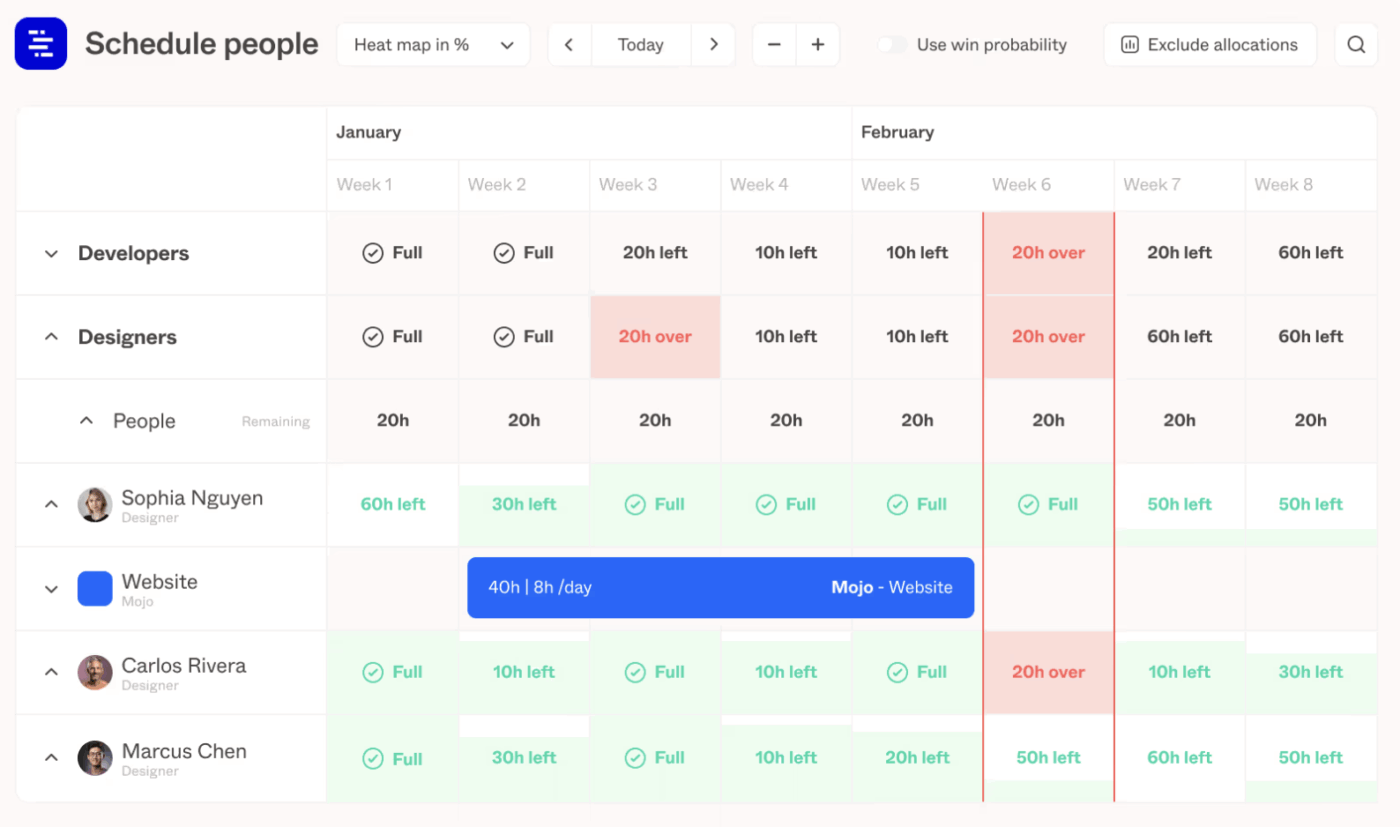The image size is (1400, 827).
Task: Go to previous period with left arrow
Action: pos(569,45)
